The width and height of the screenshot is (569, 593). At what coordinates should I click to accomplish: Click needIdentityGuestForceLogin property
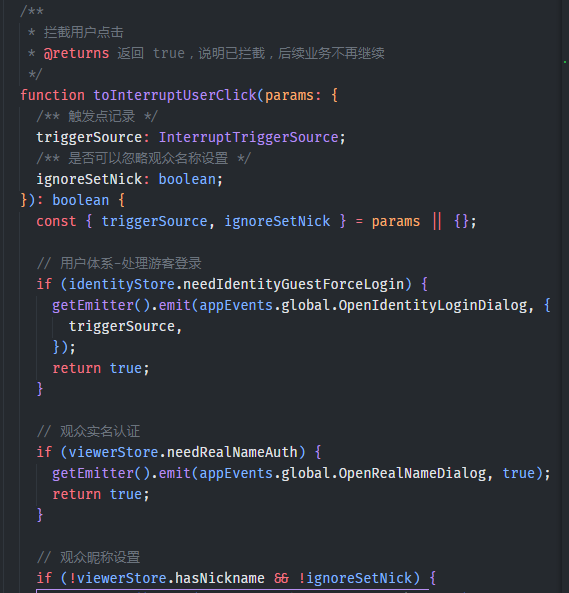click(x=293, y=284)
